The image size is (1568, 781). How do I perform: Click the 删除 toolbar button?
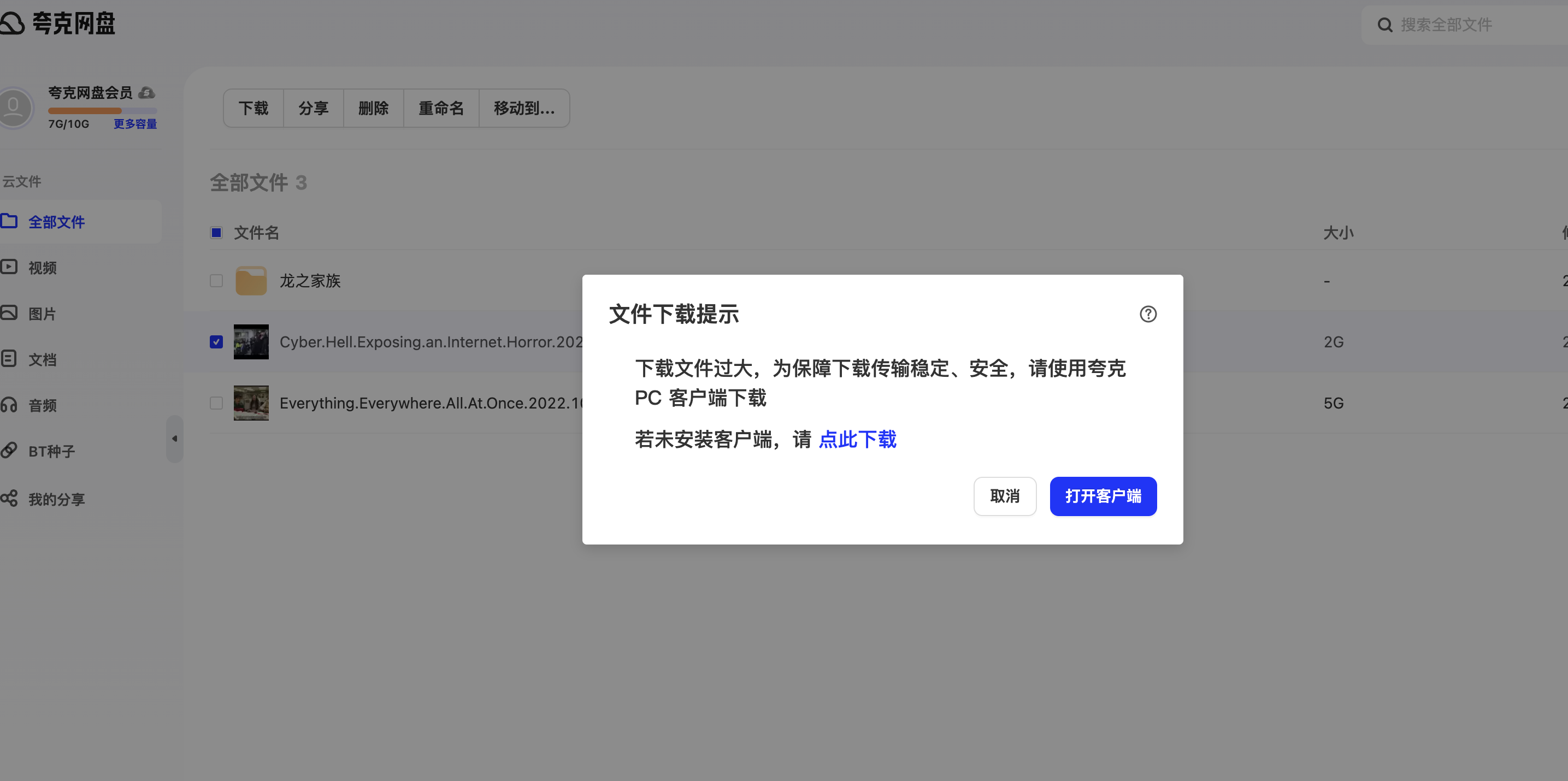374,108
